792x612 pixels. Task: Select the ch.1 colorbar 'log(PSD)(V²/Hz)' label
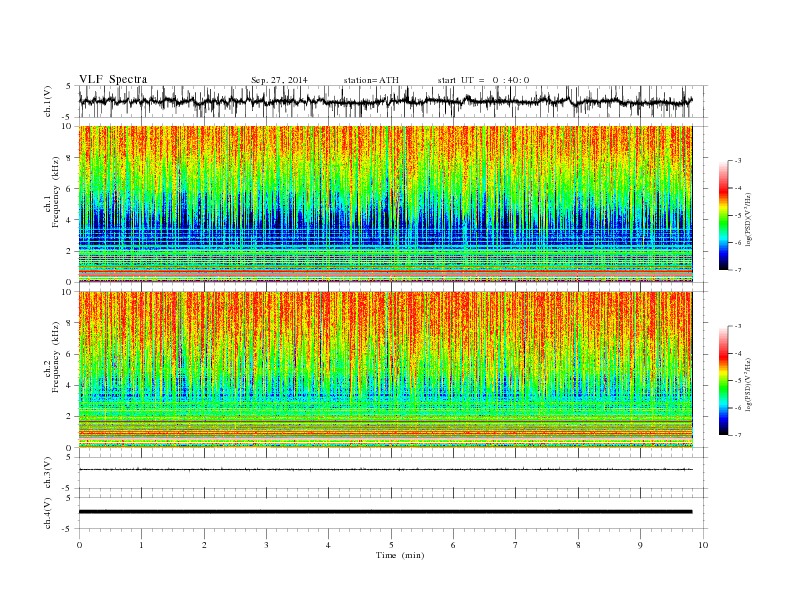[x=748, y=219]
